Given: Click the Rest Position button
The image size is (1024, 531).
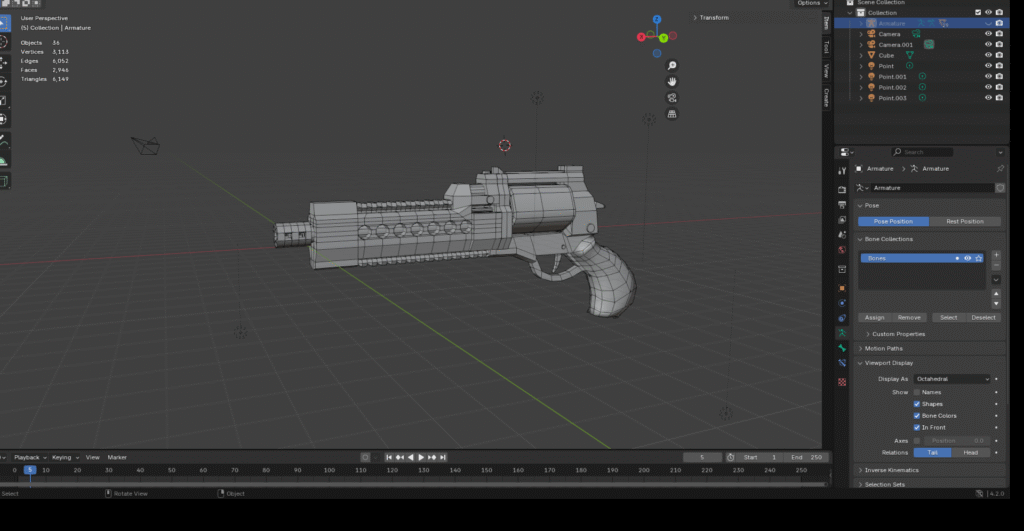Looking at the screenshot, I should click(x=964, y=221).
